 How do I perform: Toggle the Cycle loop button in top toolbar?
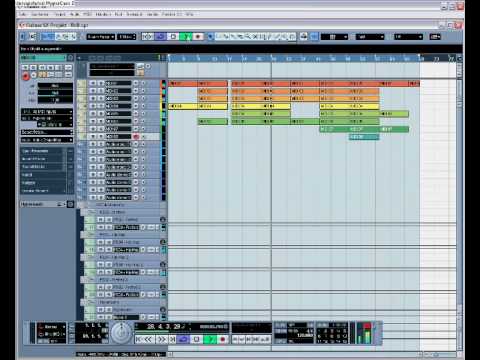click(x=160, y=37)
